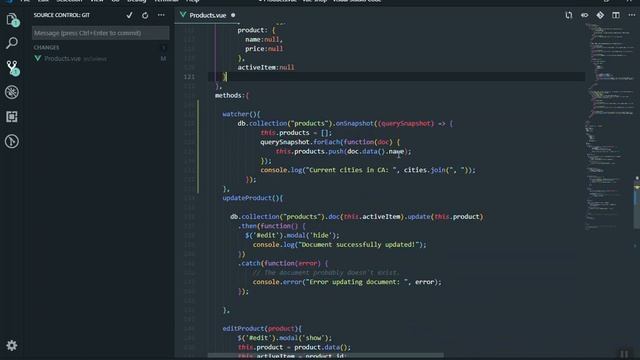Screen dimensions: 640x360
Task: Click the db.collection doc update line
Action: pos(357,217)
